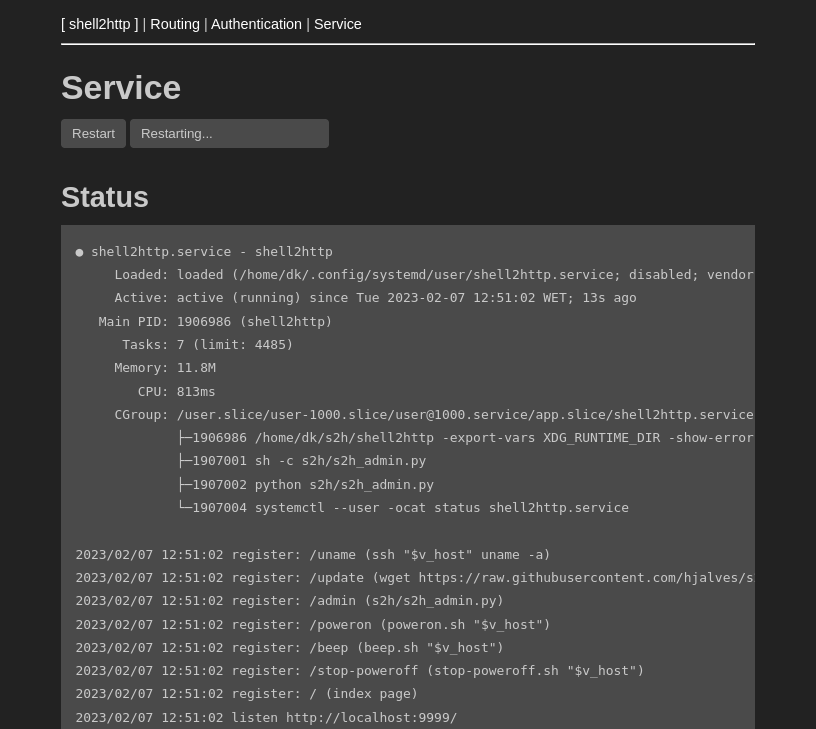This screenshot has width=816, height=729.
Task: Click process 1907004 systemctl status line
Action: tap(403, 508)
